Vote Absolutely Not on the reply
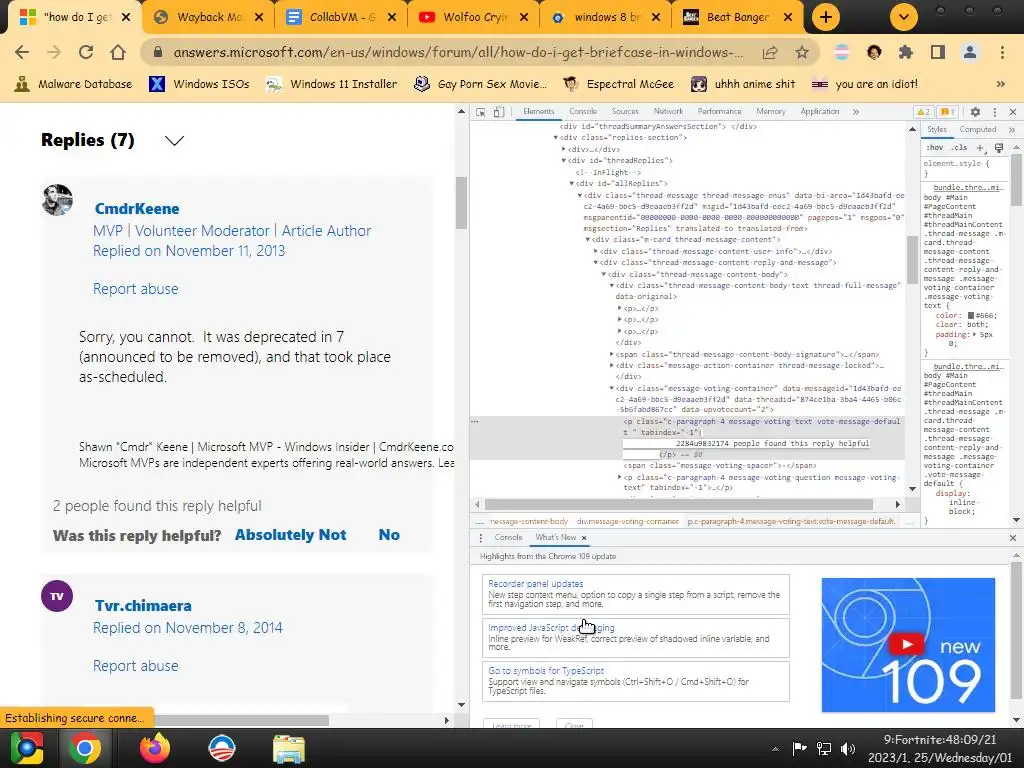The width and height of the screenshot is (1024, 768). (x=291, y=535)
